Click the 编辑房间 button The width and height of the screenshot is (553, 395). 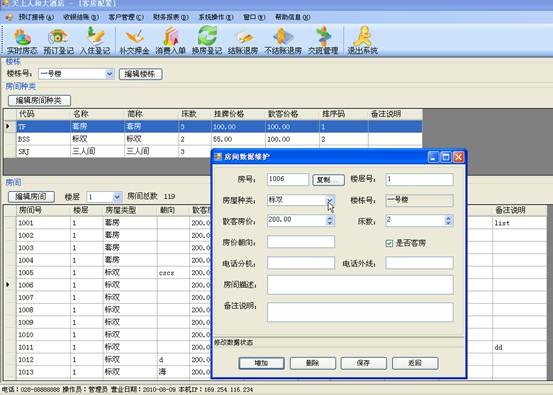tap(31, 196)
